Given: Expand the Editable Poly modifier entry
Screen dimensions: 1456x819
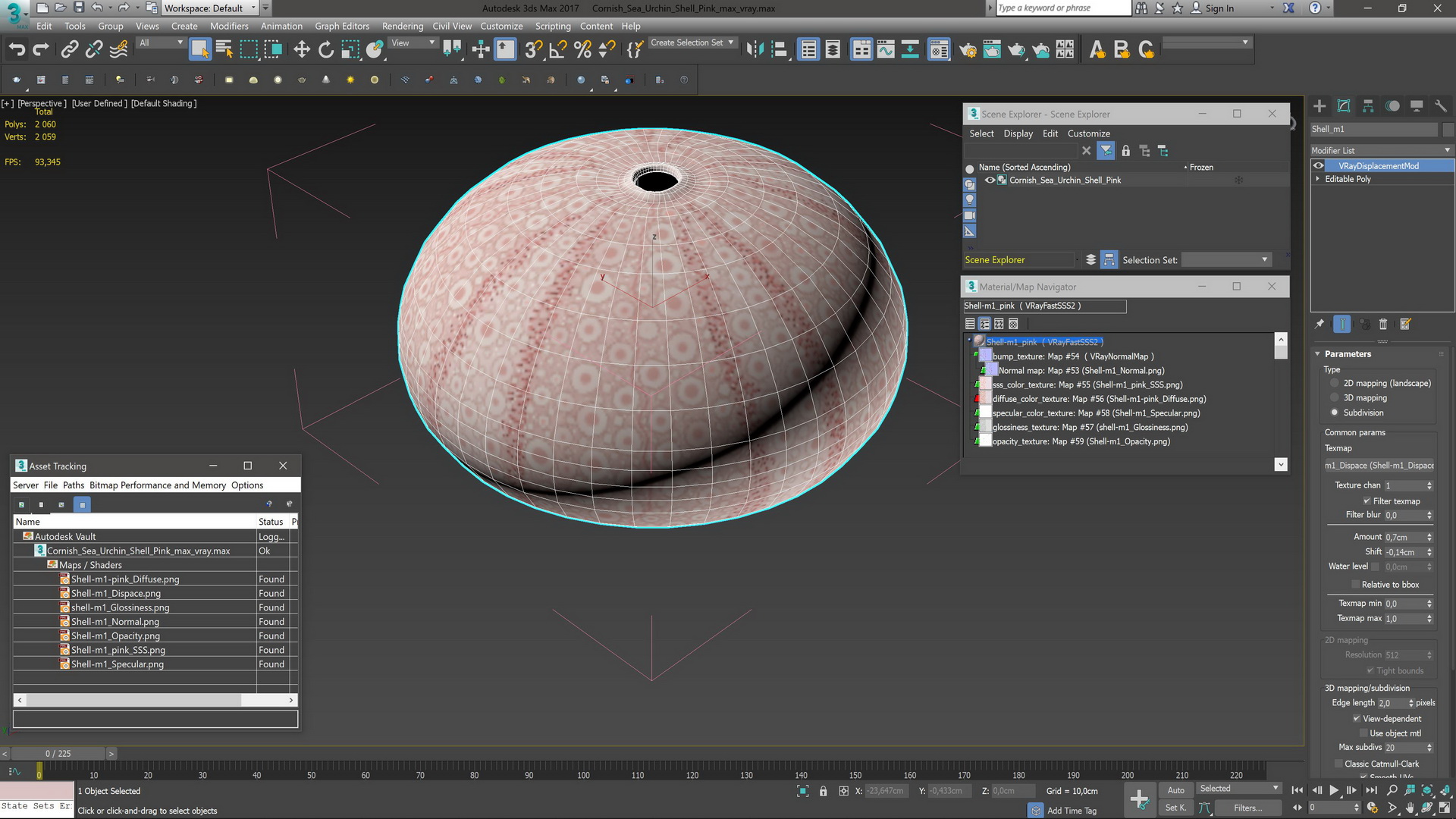Looking at the screenshot, I should (1318, 180).
